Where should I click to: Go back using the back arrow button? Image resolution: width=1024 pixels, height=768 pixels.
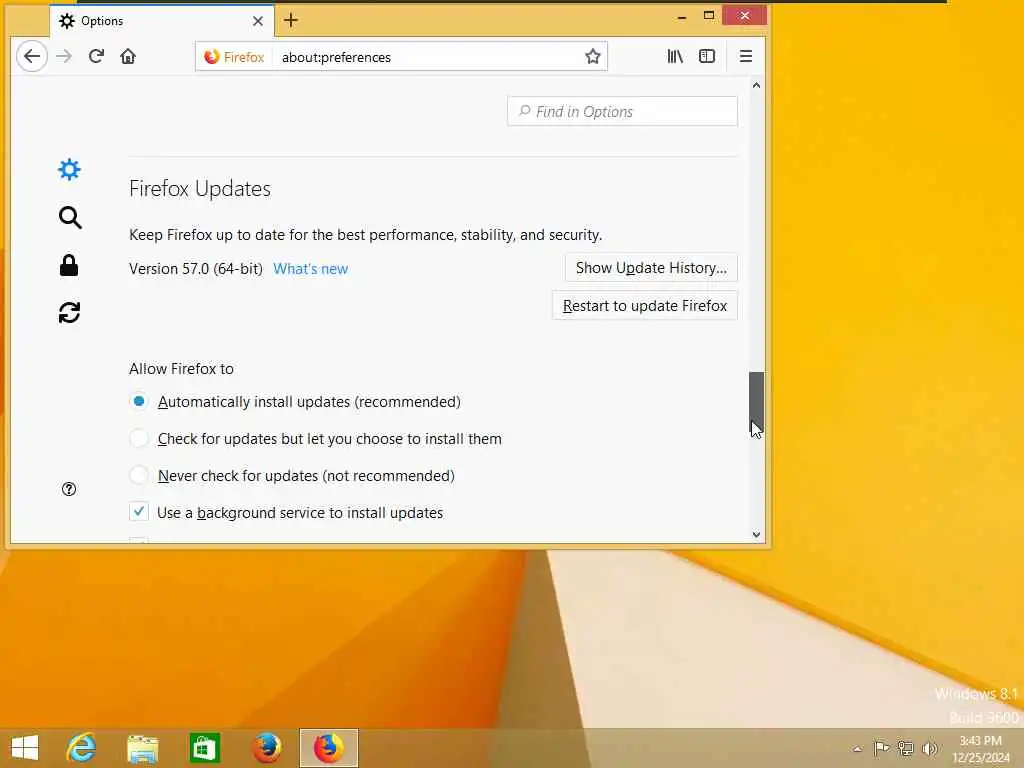pos(31,56)
